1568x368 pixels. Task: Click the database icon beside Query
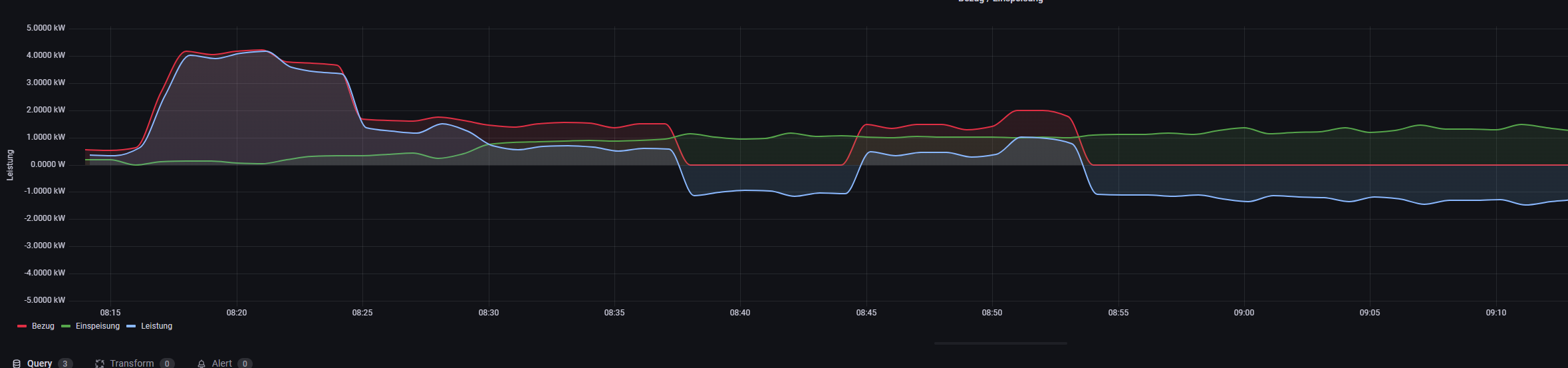tap(17, 363)
